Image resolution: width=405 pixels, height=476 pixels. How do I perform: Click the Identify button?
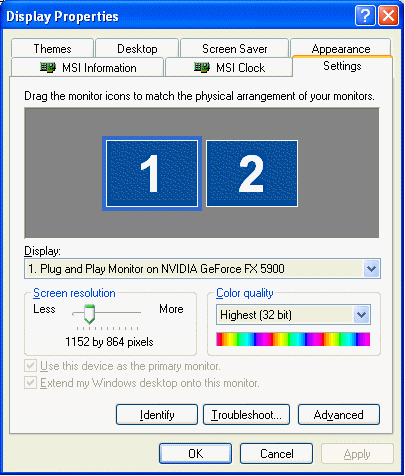(157, 415)
